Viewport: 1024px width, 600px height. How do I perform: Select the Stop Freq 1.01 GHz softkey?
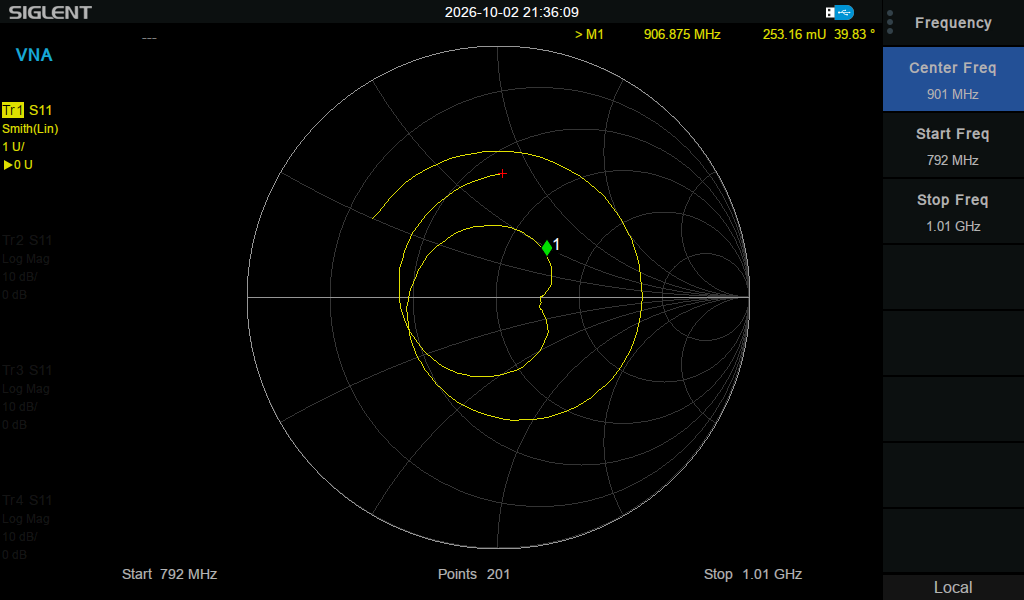coord(953,212)
